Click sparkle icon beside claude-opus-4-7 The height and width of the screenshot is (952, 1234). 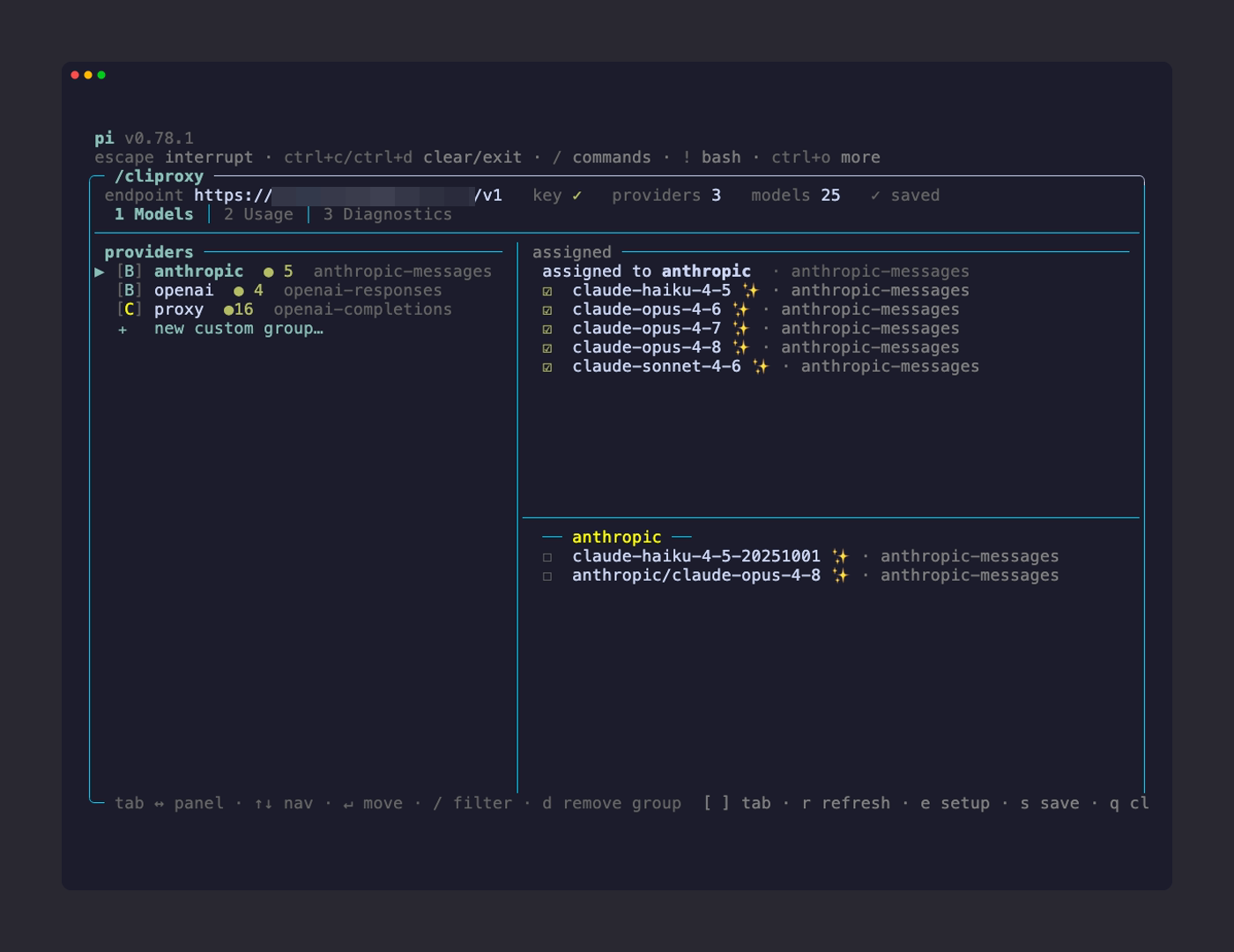point(740,328)
